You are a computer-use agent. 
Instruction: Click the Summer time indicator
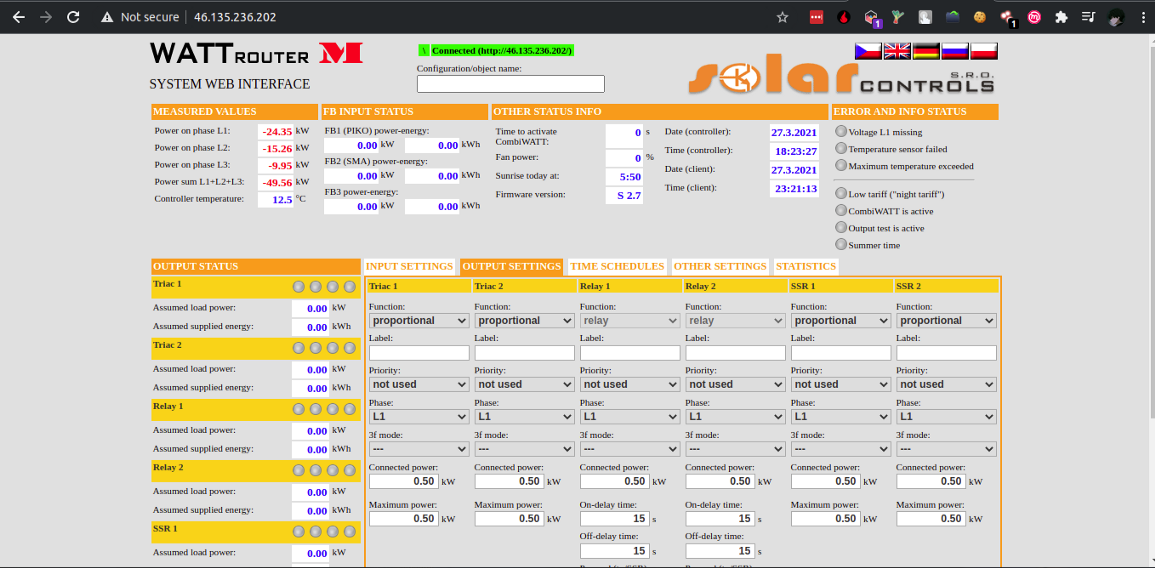(x=841, y=245)
